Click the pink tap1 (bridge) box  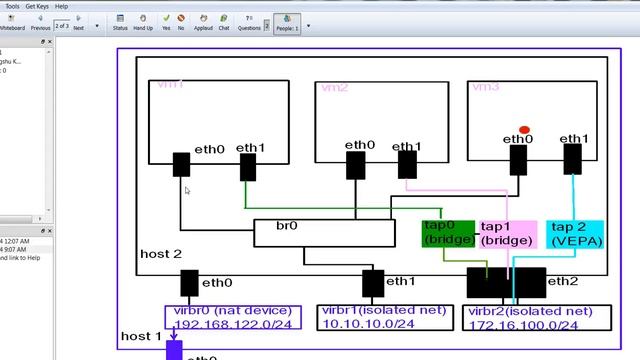pyautogui.click(x=508, y=234)
